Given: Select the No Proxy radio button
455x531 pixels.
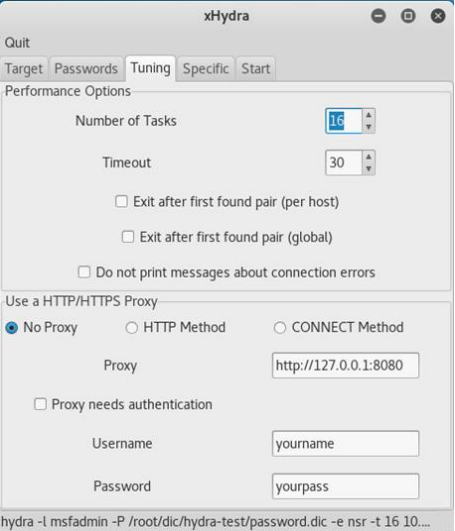Looking at the screenshot, I should (x=12, y=327).
